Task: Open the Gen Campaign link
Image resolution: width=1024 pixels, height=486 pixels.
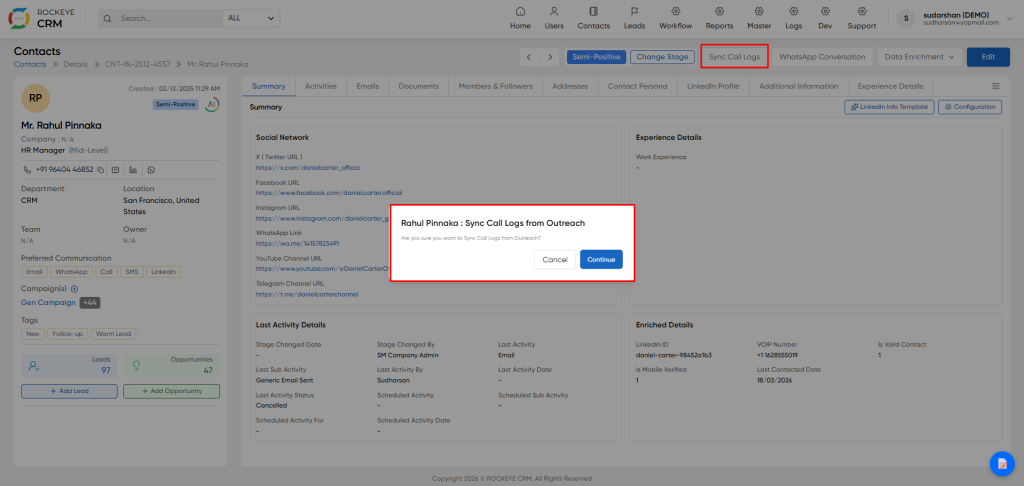Action: pos(48,302)
